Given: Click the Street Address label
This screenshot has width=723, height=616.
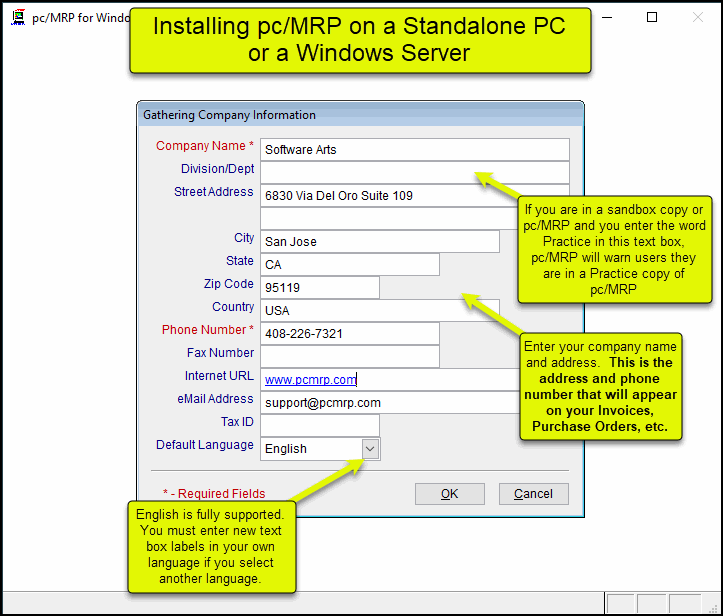Looking at the screenshot, I should (x=213, y=192).
